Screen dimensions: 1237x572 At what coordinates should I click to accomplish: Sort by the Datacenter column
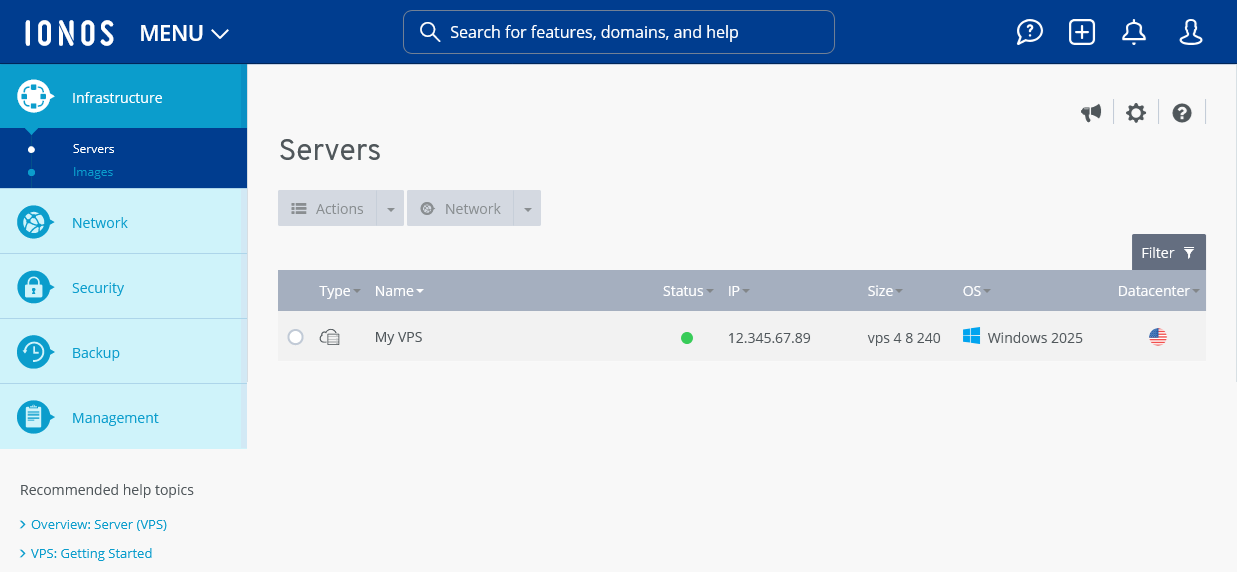tap(1159, 291)
